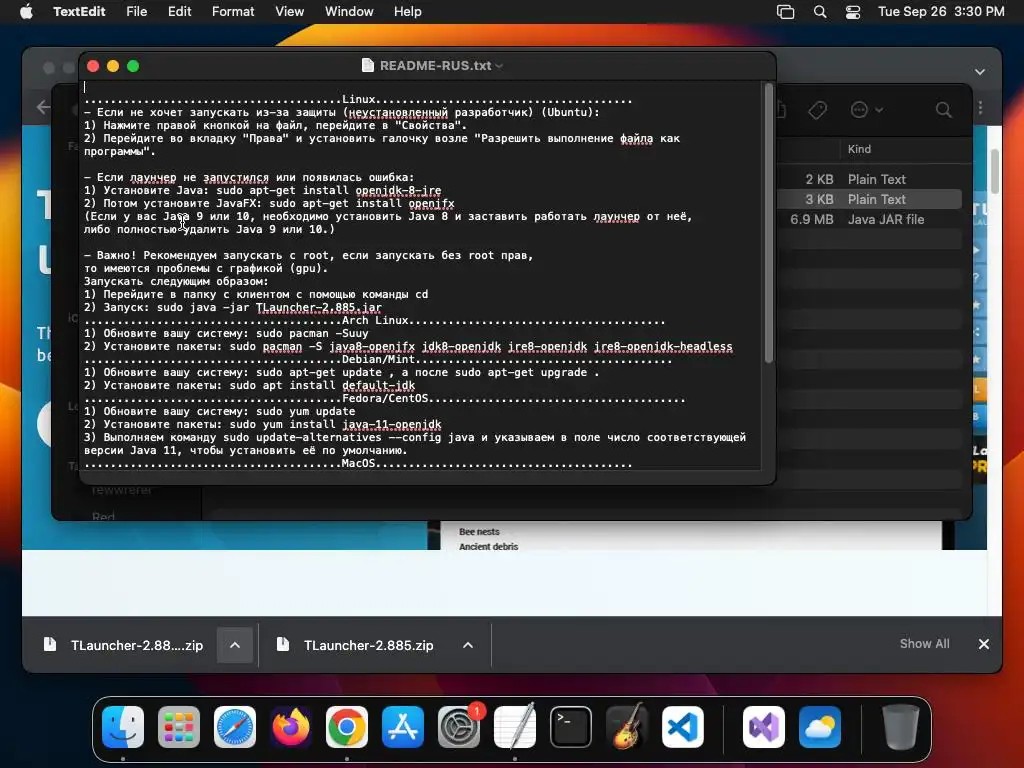Click the Finder share icon beside scrollbar

click(781, 110)
